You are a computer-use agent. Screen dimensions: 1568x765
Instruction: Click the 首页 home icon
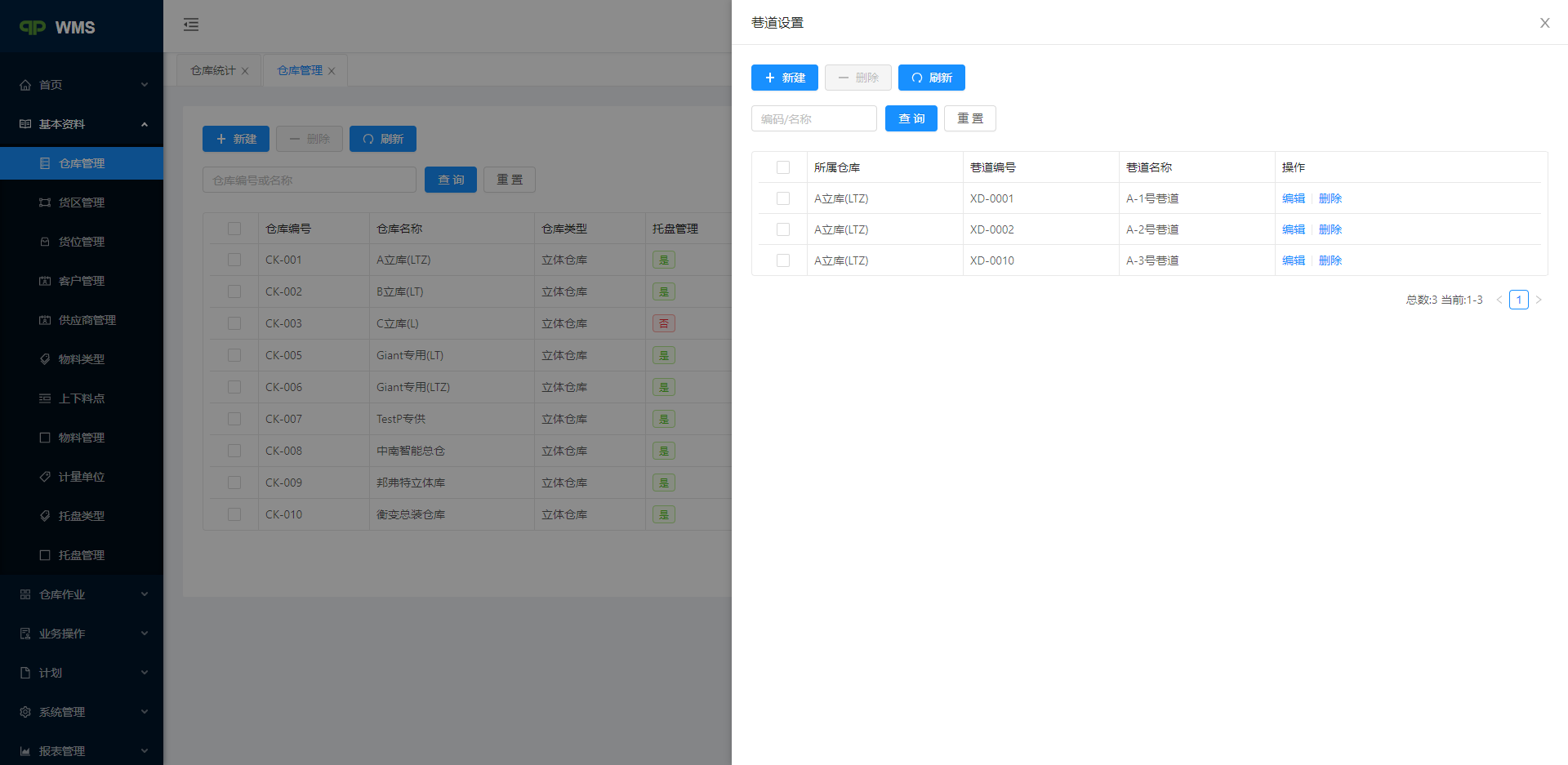tap(25, 85)
